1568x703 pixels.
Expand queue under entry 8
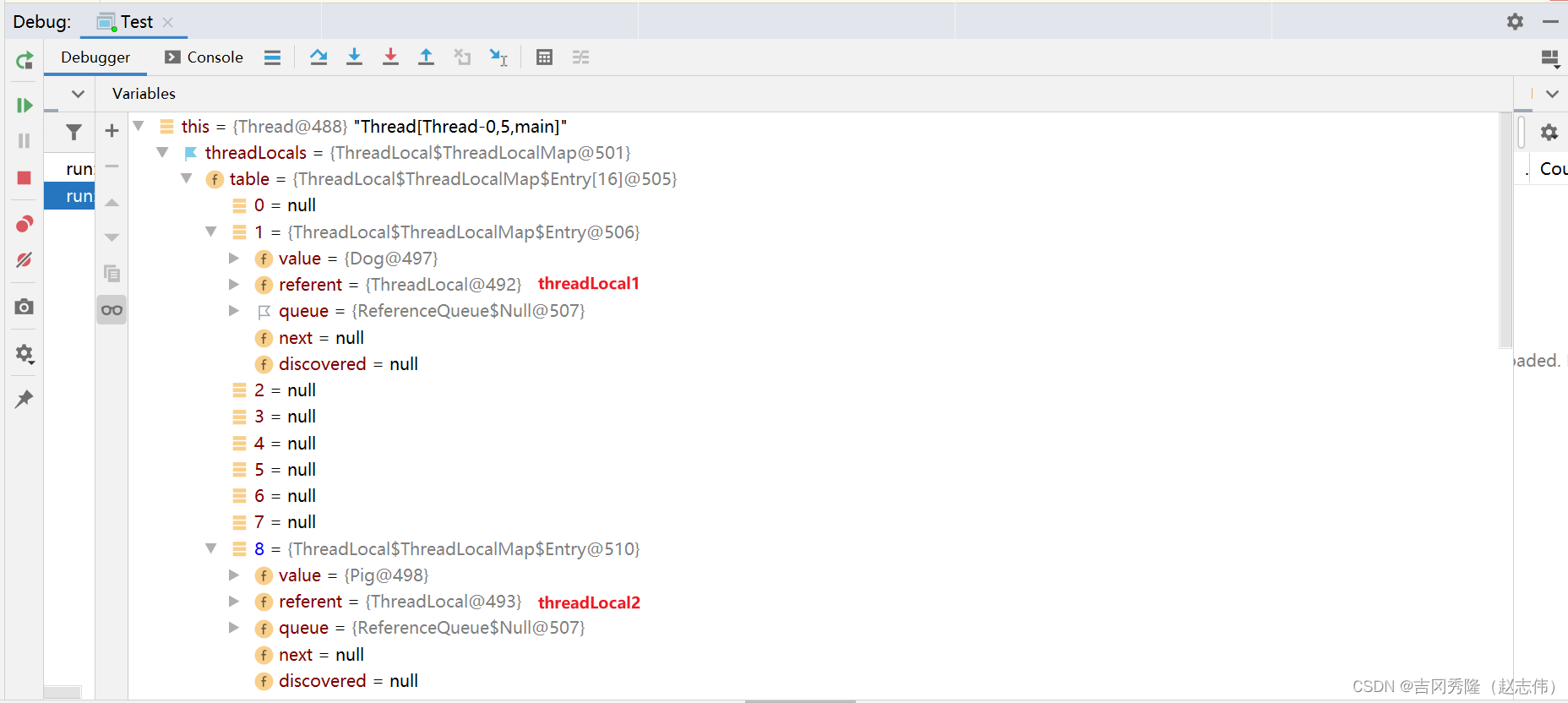[x=234, y=628]
